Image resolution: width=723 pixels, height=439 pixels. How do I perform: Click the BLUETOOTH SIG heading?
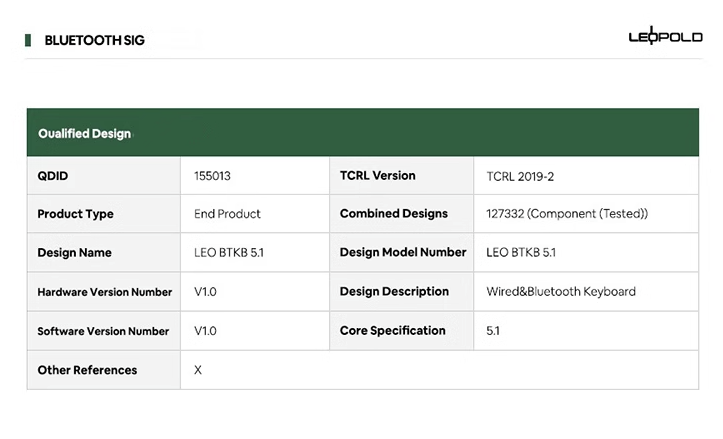pos(95,41)
